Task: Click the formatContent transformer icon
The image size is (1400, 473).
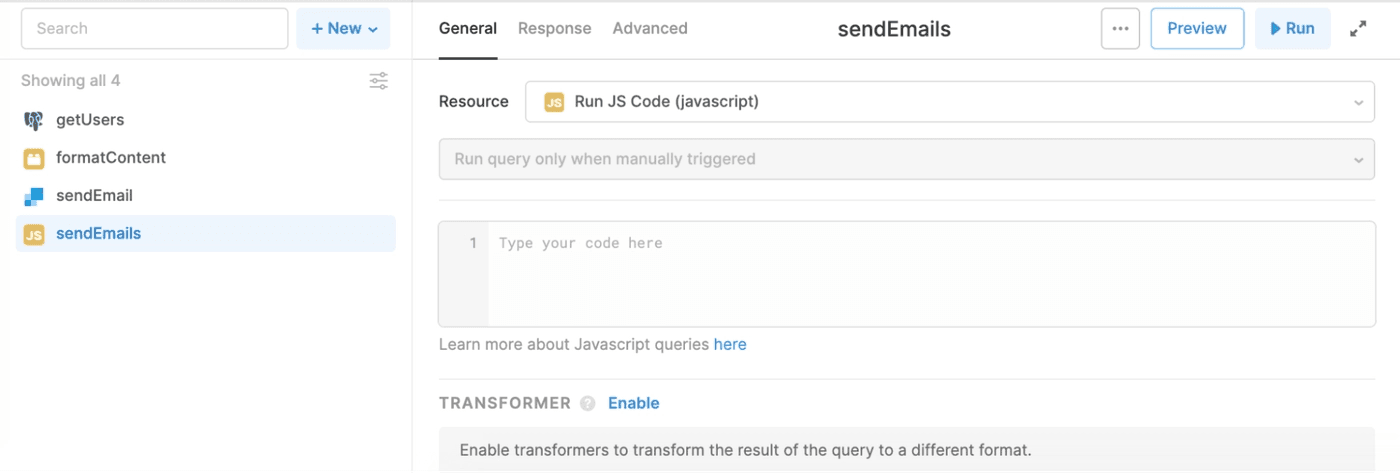Action: point(34,158)
